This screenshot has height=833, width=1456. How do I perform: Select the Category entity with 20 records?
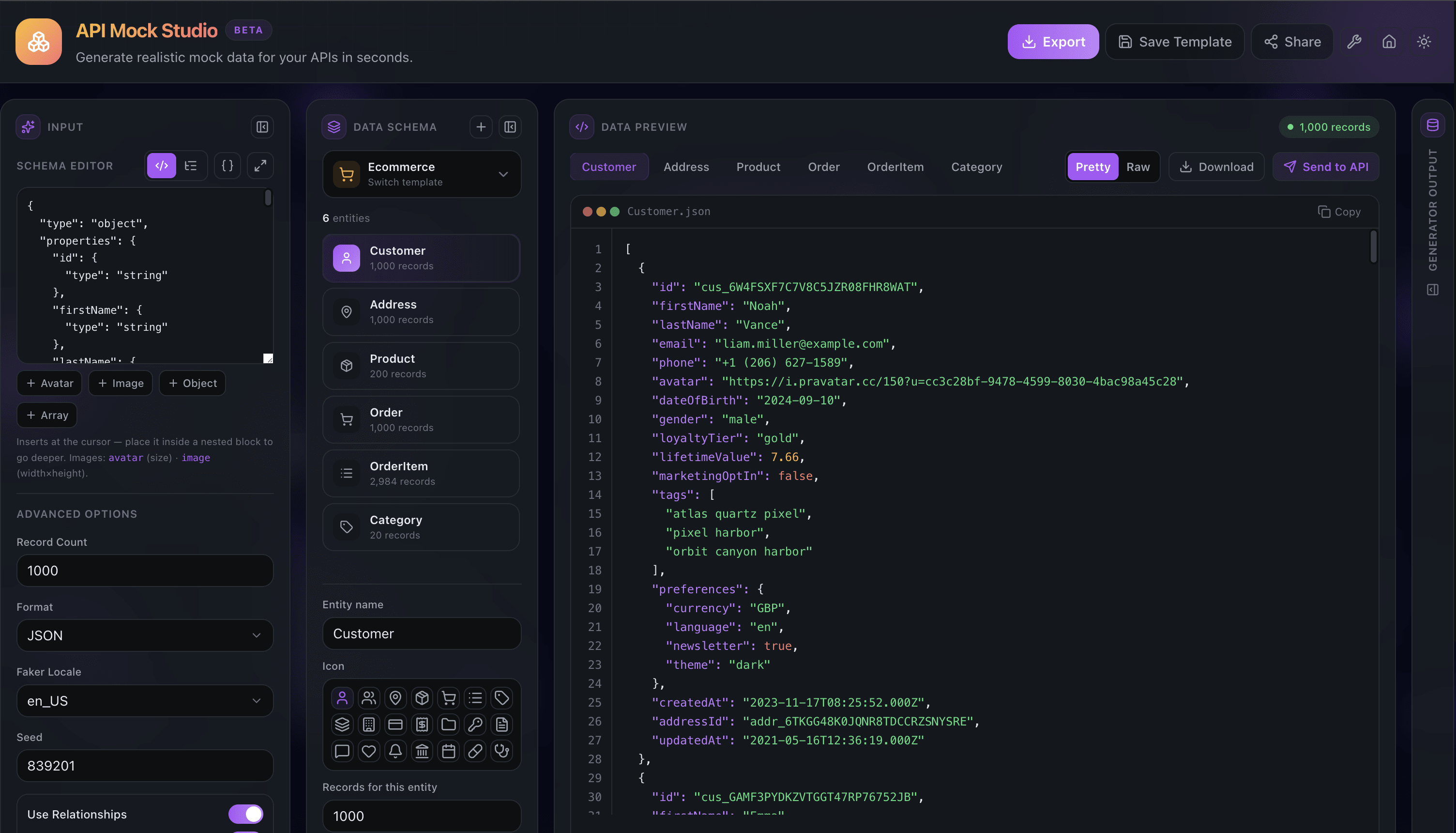421,527
